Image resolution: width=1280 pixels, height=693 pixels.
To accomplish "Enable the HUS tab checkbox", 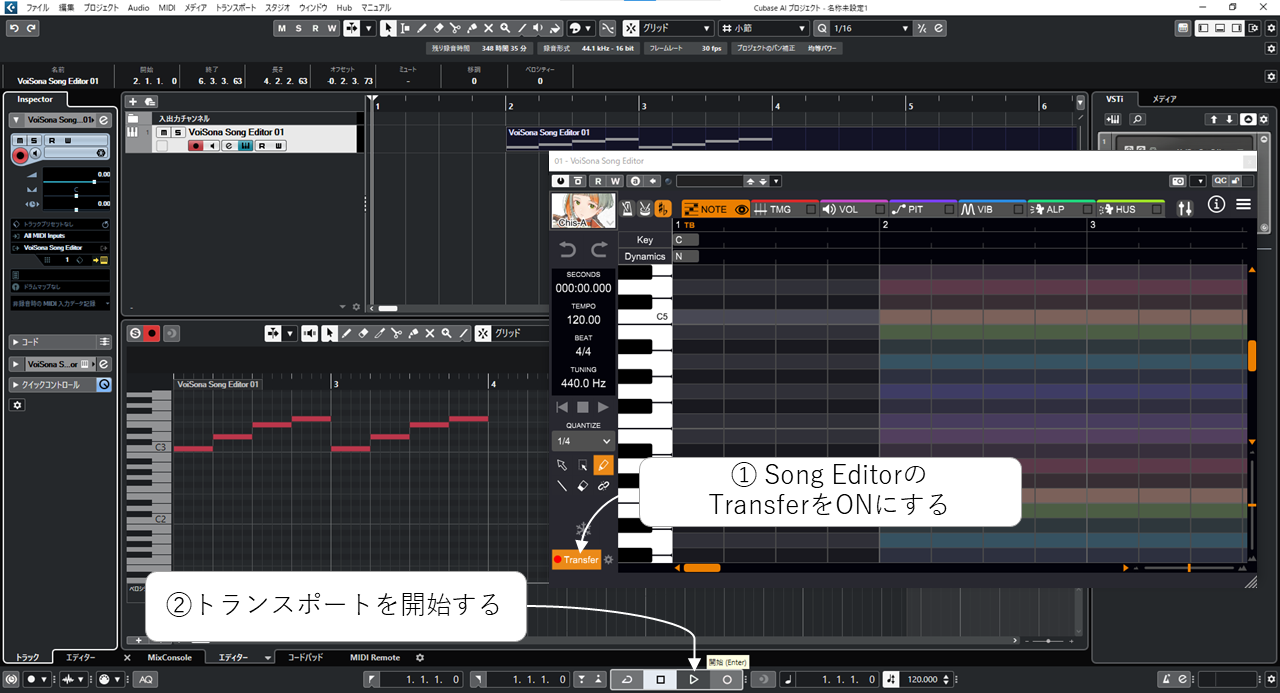I will coord(1156,210).
